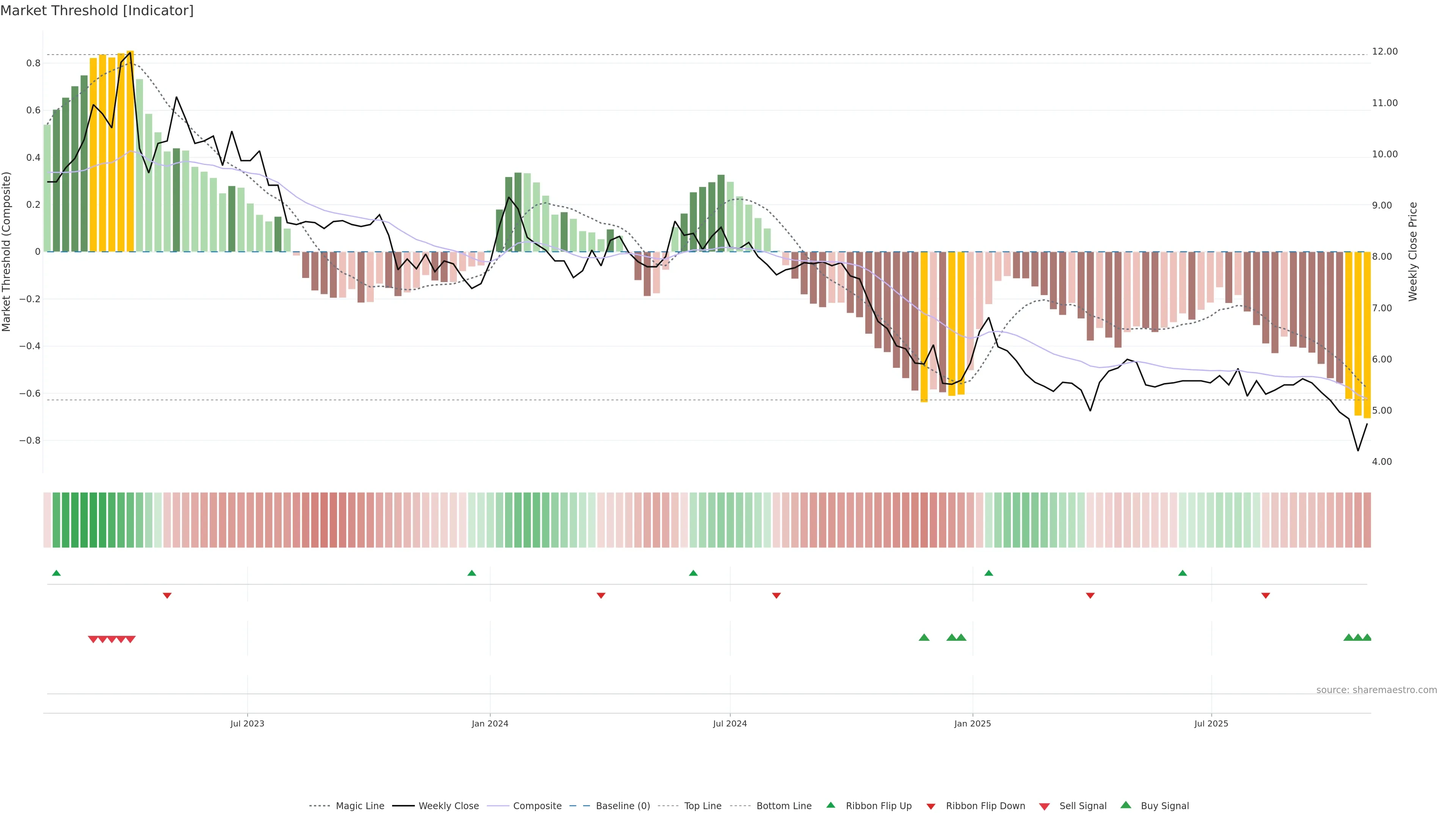1456x819 pixels.
Task: Hide the Composite series via legend
Action: (x=537, y=806)
